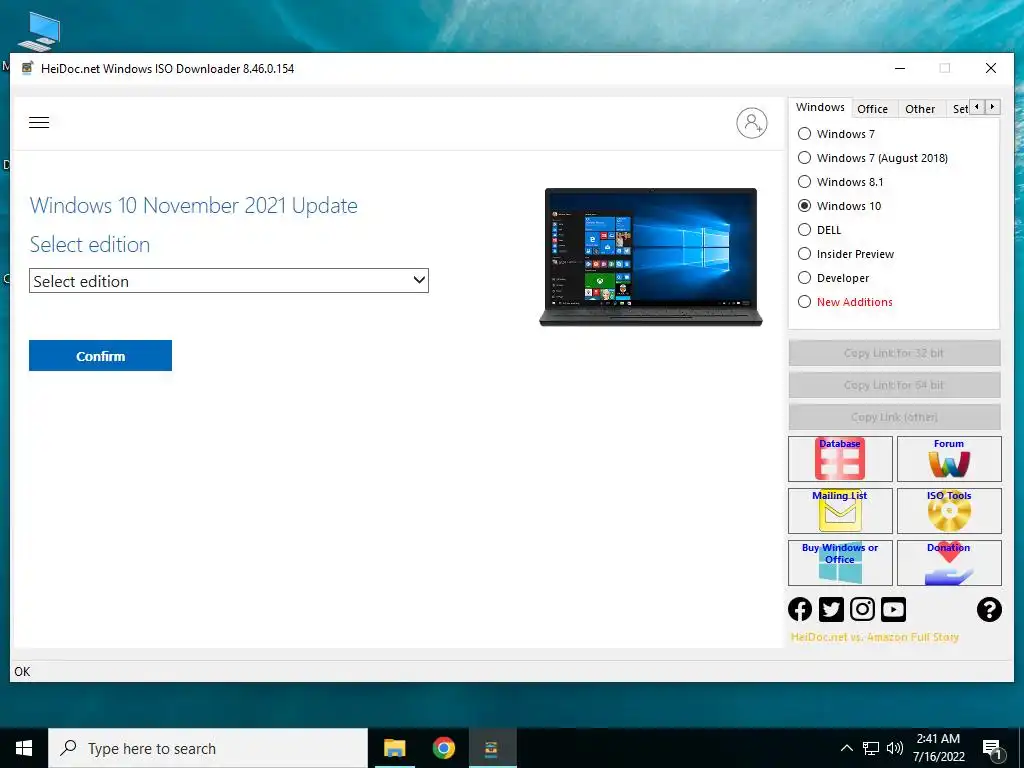Open HeiDoc.net vs. Amazon Full Story link

coord(874,637)
